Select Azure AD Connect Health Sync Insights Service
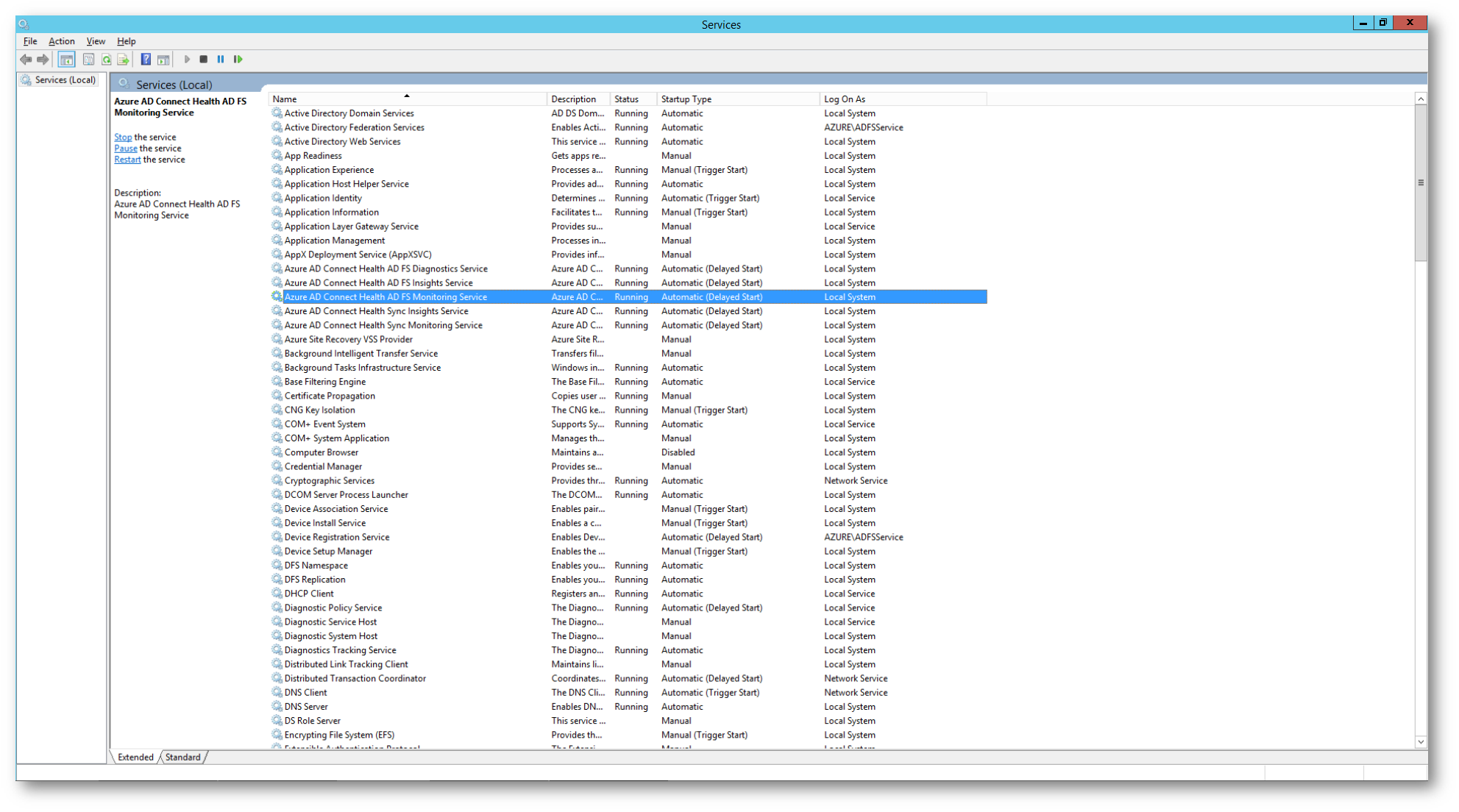This screenshot has height=812, width=1459. coord(628,310)
